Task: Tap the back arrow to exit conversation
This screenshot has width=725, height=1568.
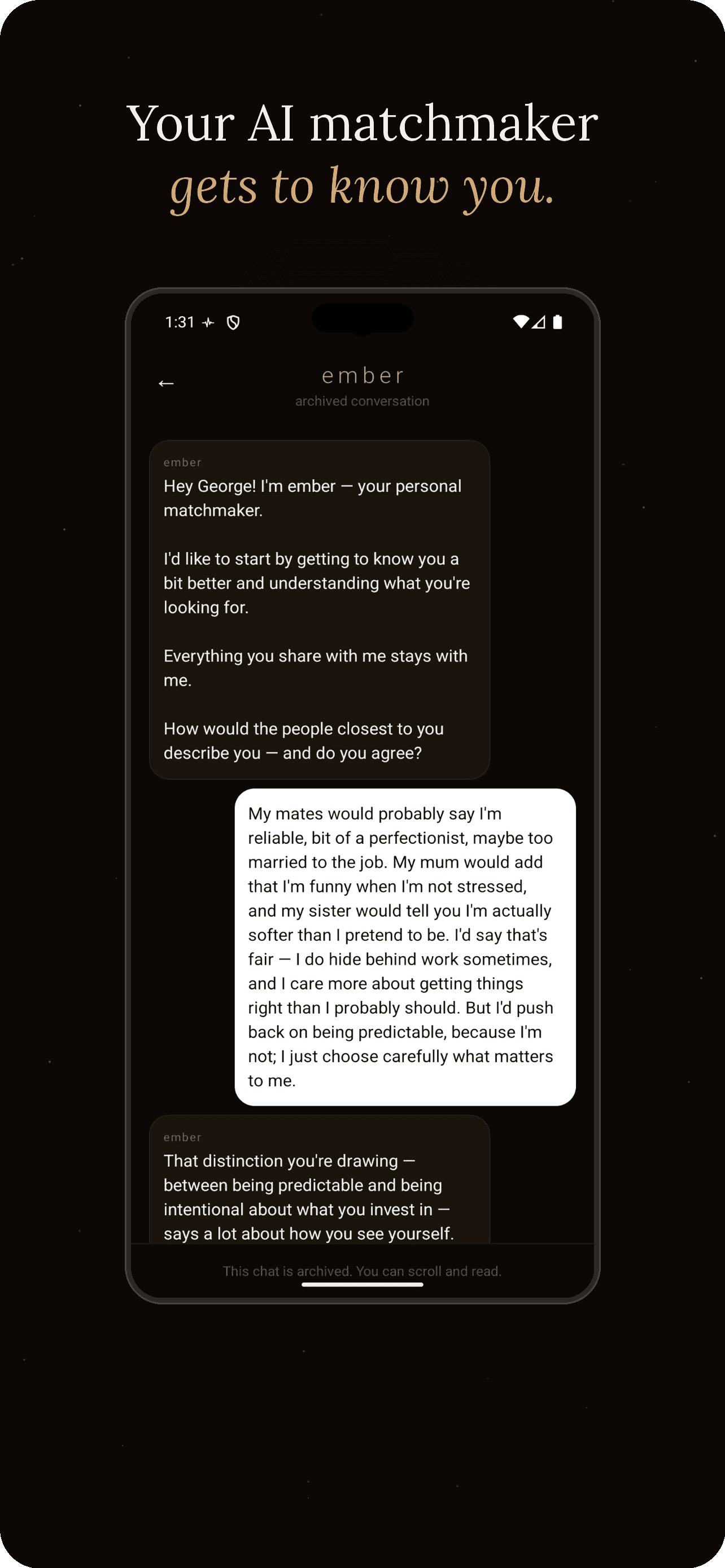Action: coord(166,382)
